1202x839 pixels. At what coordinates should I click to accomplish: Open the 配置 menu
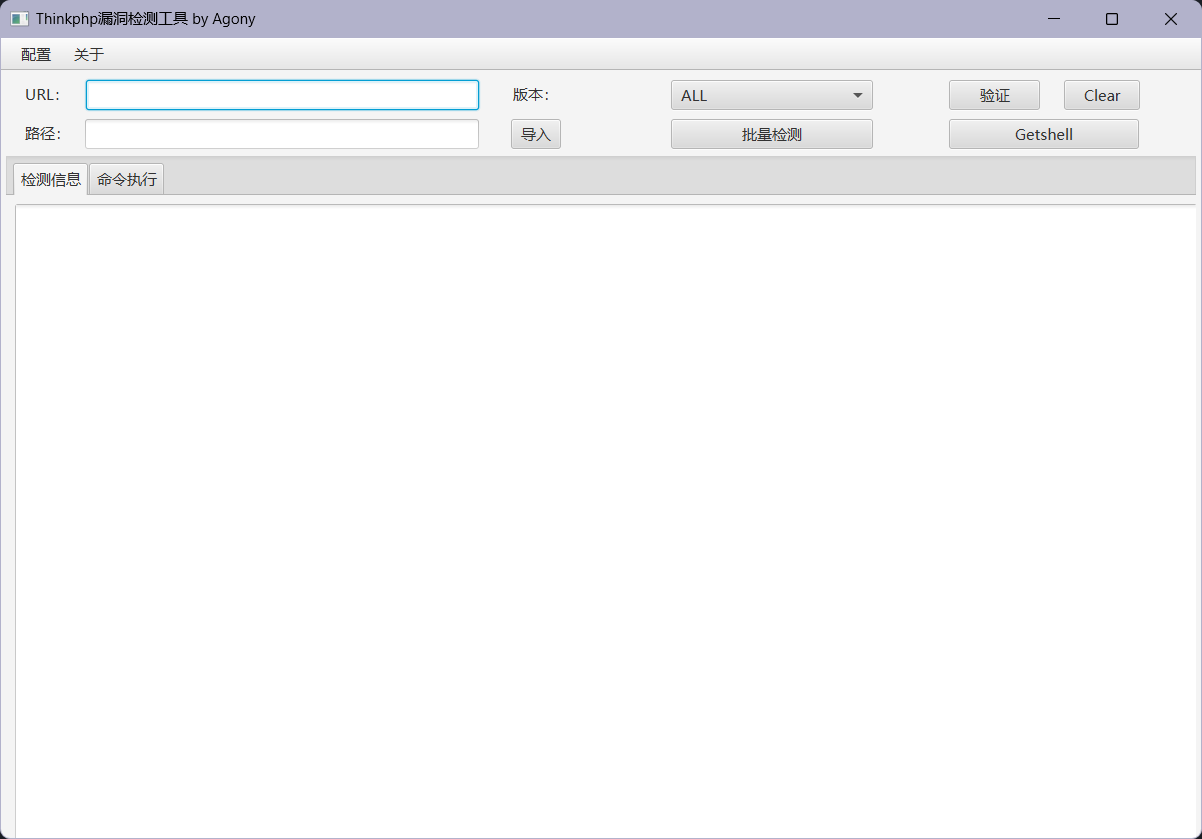(36, 55)
